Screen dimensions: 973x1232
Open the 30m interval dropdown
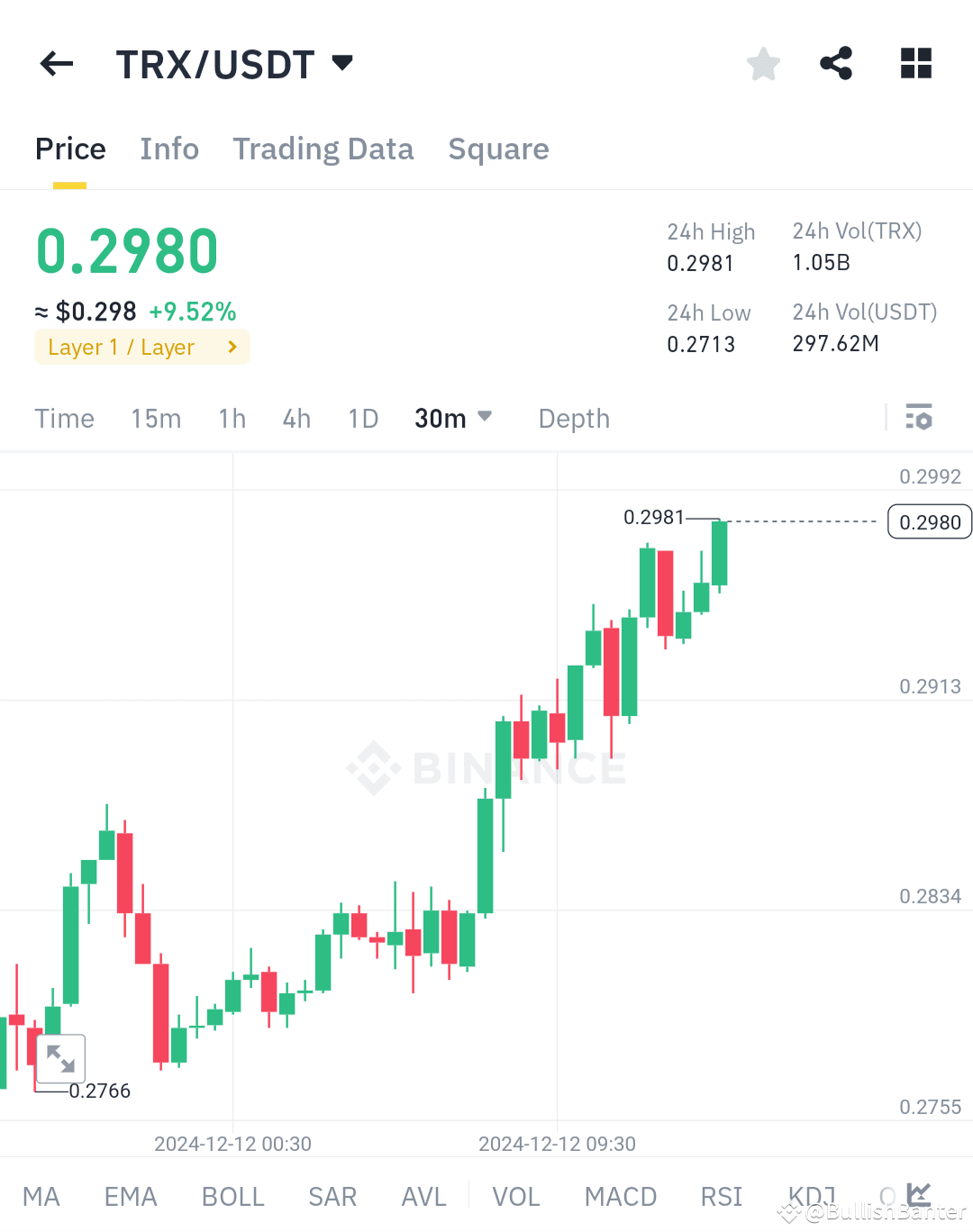tap(453, 417)
